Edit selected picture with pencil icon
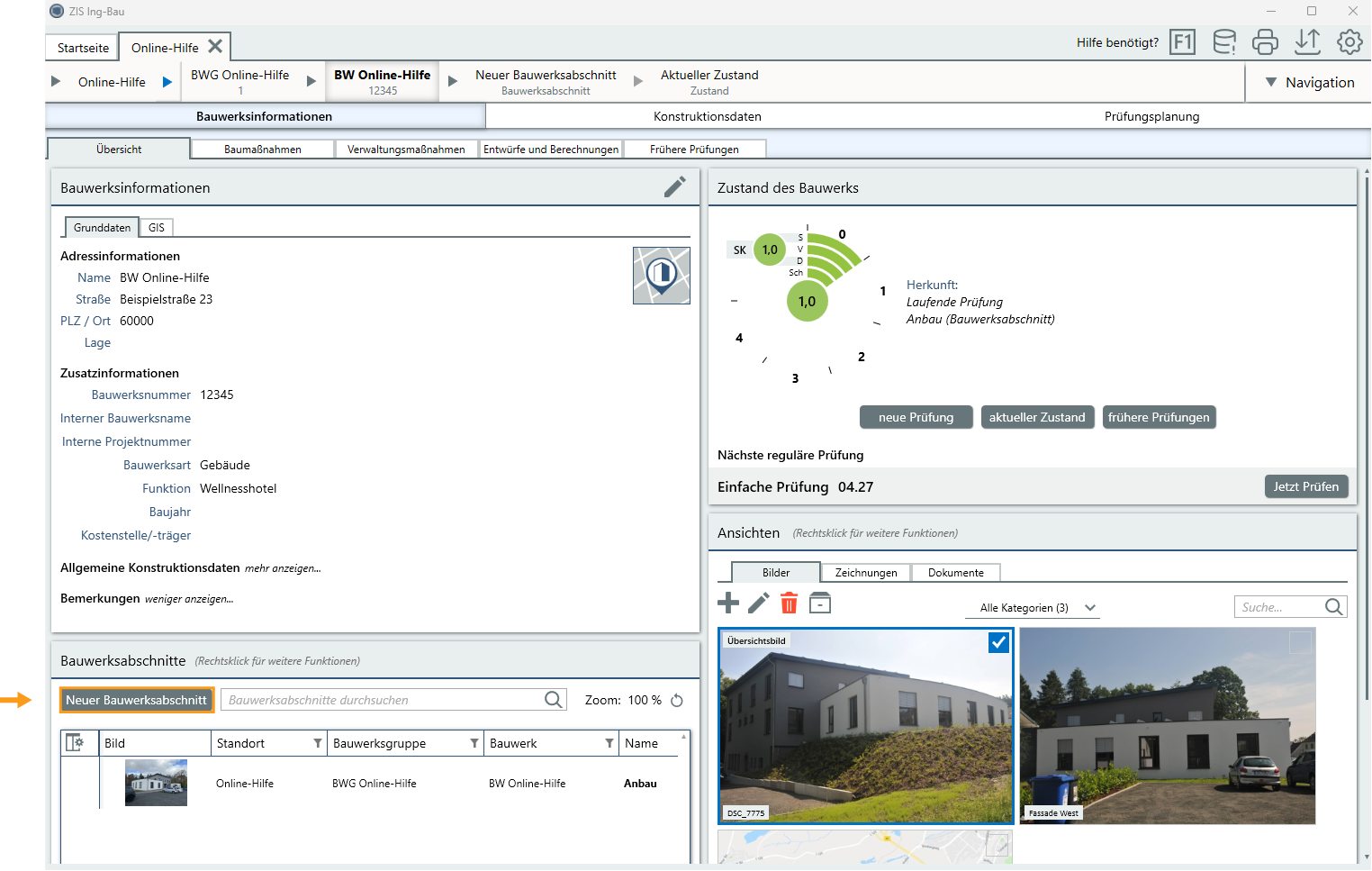Image resolution: width=1372 pixels, height=871 pixels. coord(759,603)
